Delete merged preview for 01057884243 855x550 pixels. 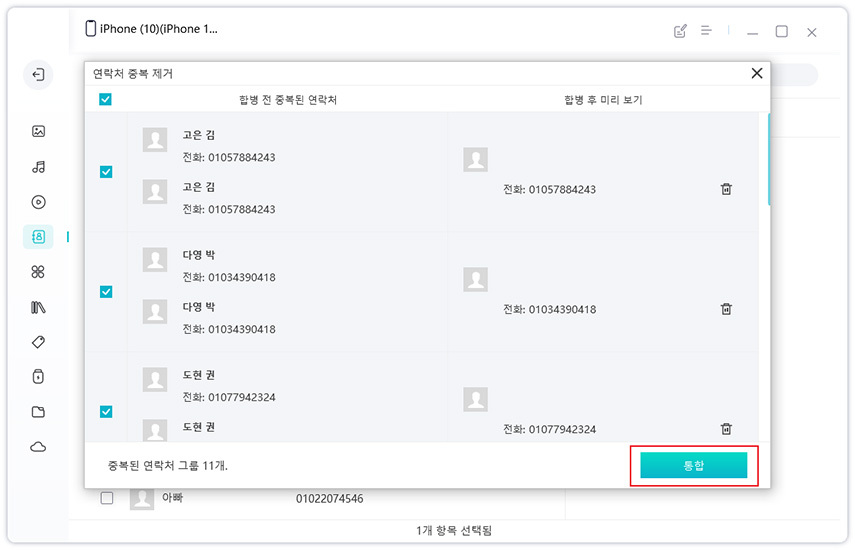[726, 189]
